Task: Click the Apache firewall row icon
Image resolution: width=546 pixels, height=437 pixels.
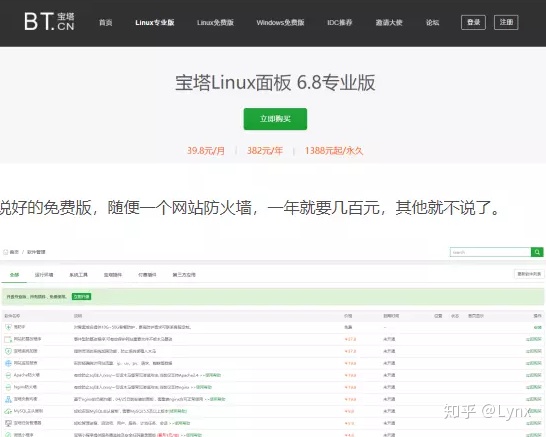Action: [x=8, y=375]
